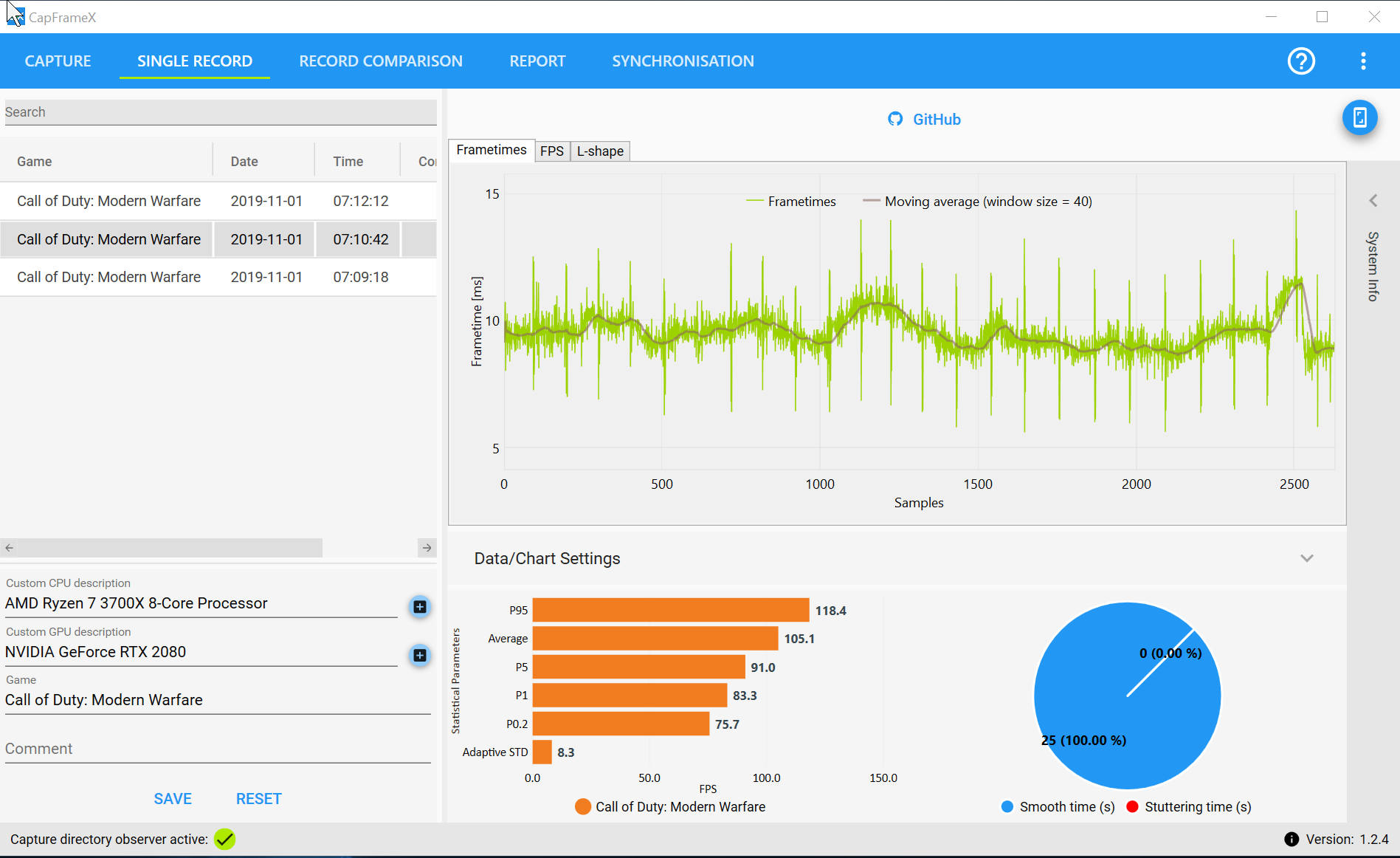
Task: Open the help question mark icon
Action: pyautogui.click(x=1301, y=61)
